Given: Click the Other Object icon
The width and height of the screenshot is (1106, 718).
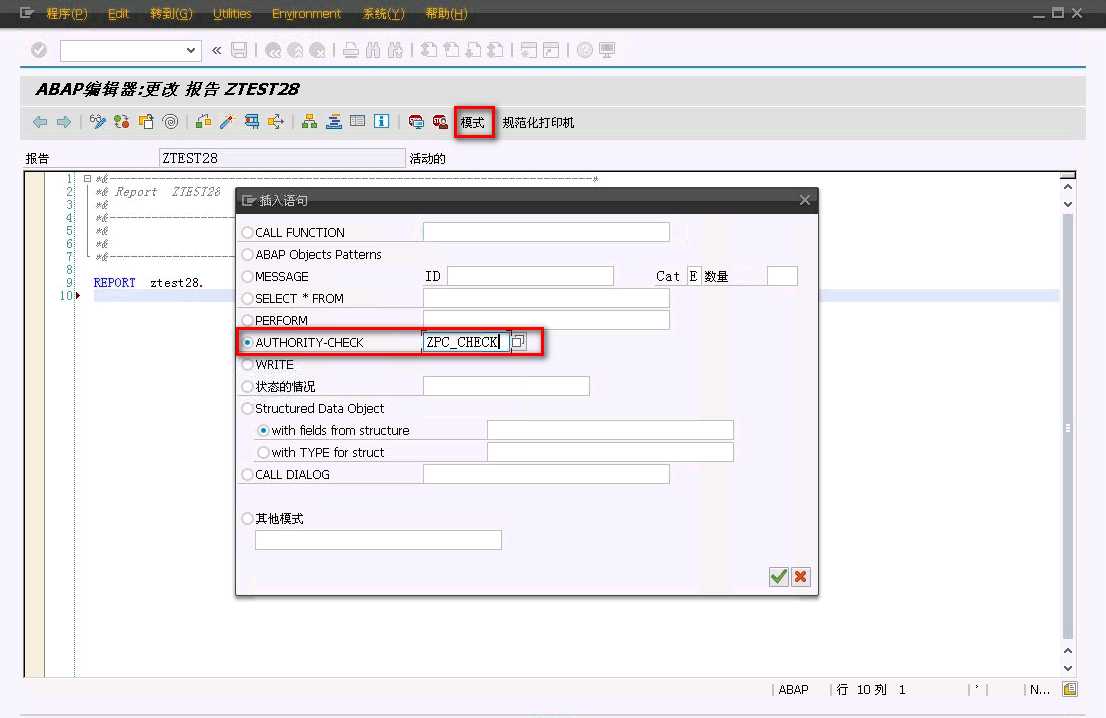Looking at the screenshot, I should 146,122.
